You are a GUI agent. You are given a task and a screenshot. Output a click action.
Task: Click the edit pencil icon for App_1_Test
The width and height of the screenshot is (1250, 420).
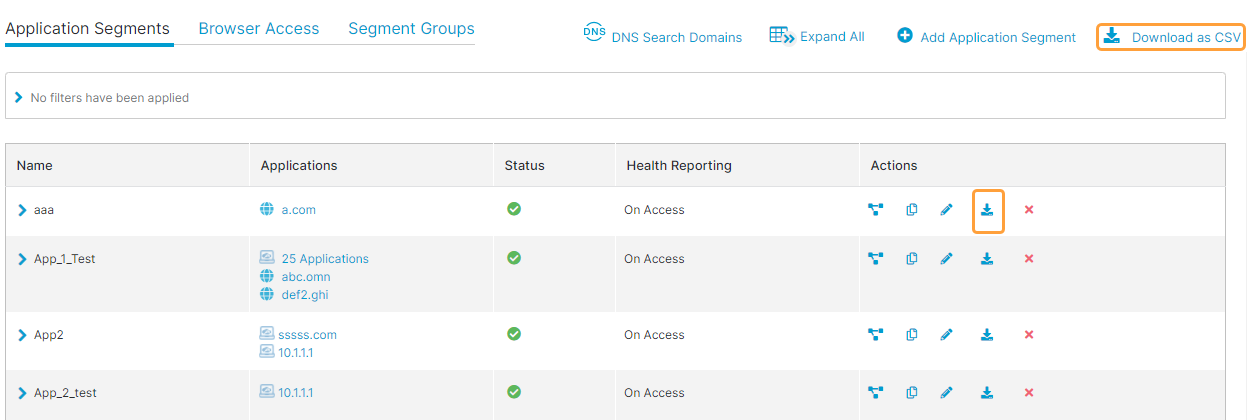pyautogui.click(x=946, y=259)
